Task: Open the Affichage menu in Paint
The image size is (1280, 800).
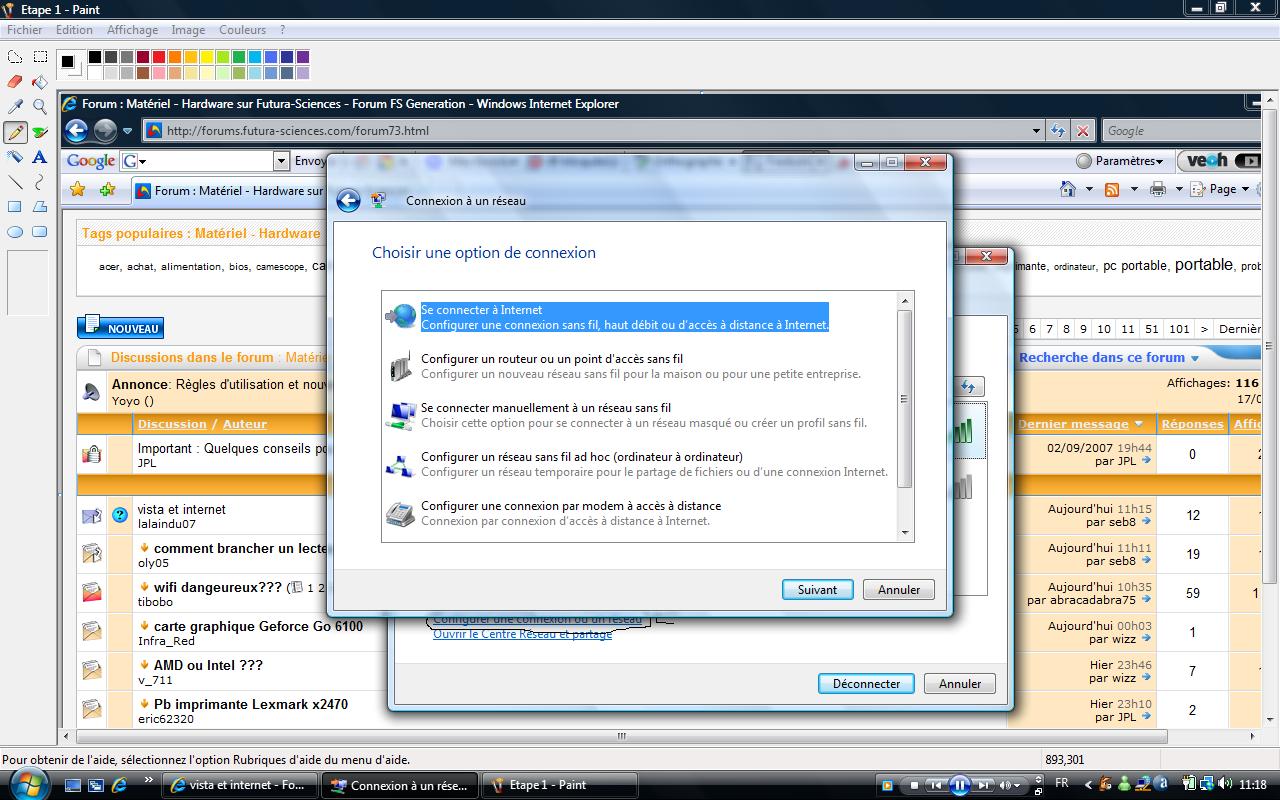Action: pyautogui.click(x=132, y=30)
